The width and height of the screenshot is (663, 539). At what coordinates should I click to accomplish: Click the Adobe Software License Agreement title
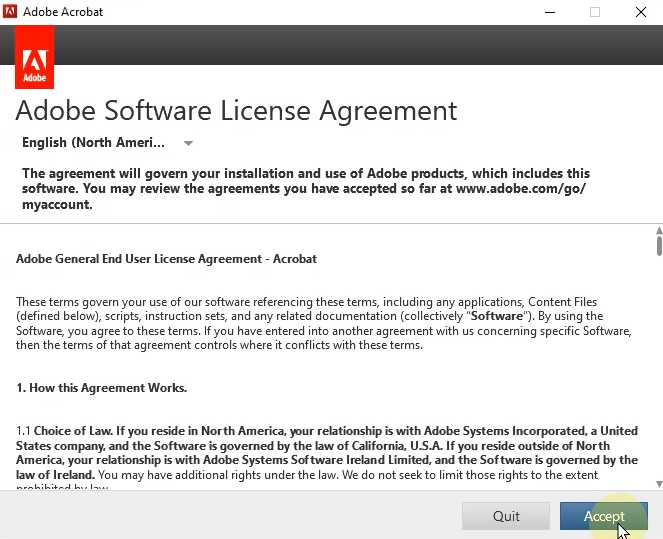point(236,110)
